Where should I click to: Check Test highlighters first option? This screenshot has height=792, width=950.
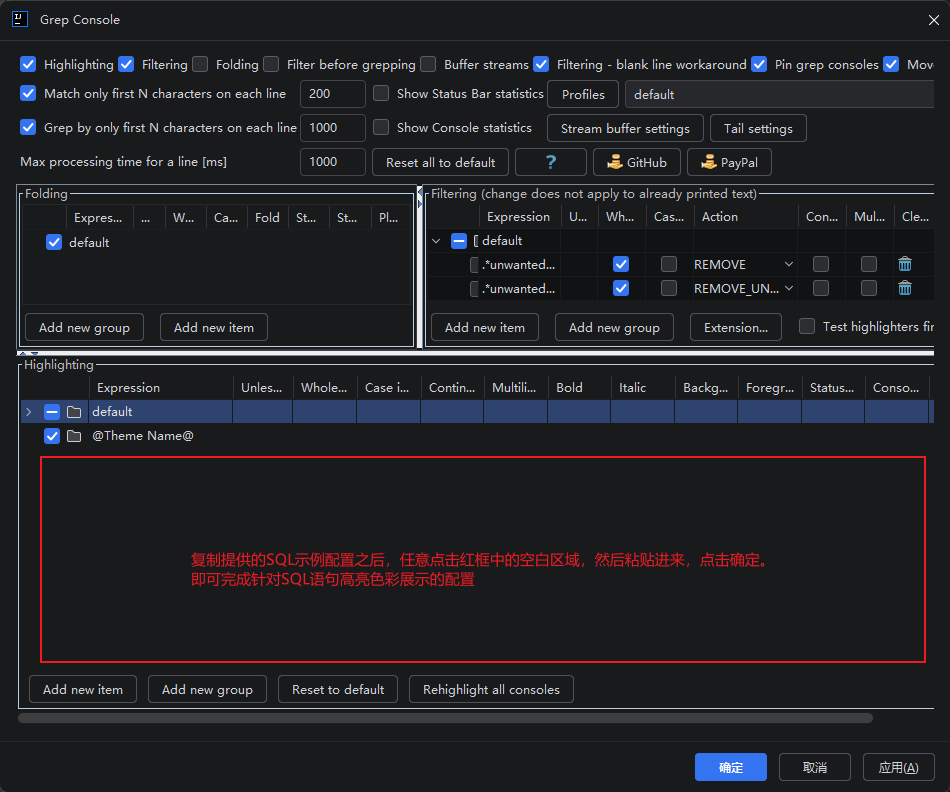tap(807, 327)
